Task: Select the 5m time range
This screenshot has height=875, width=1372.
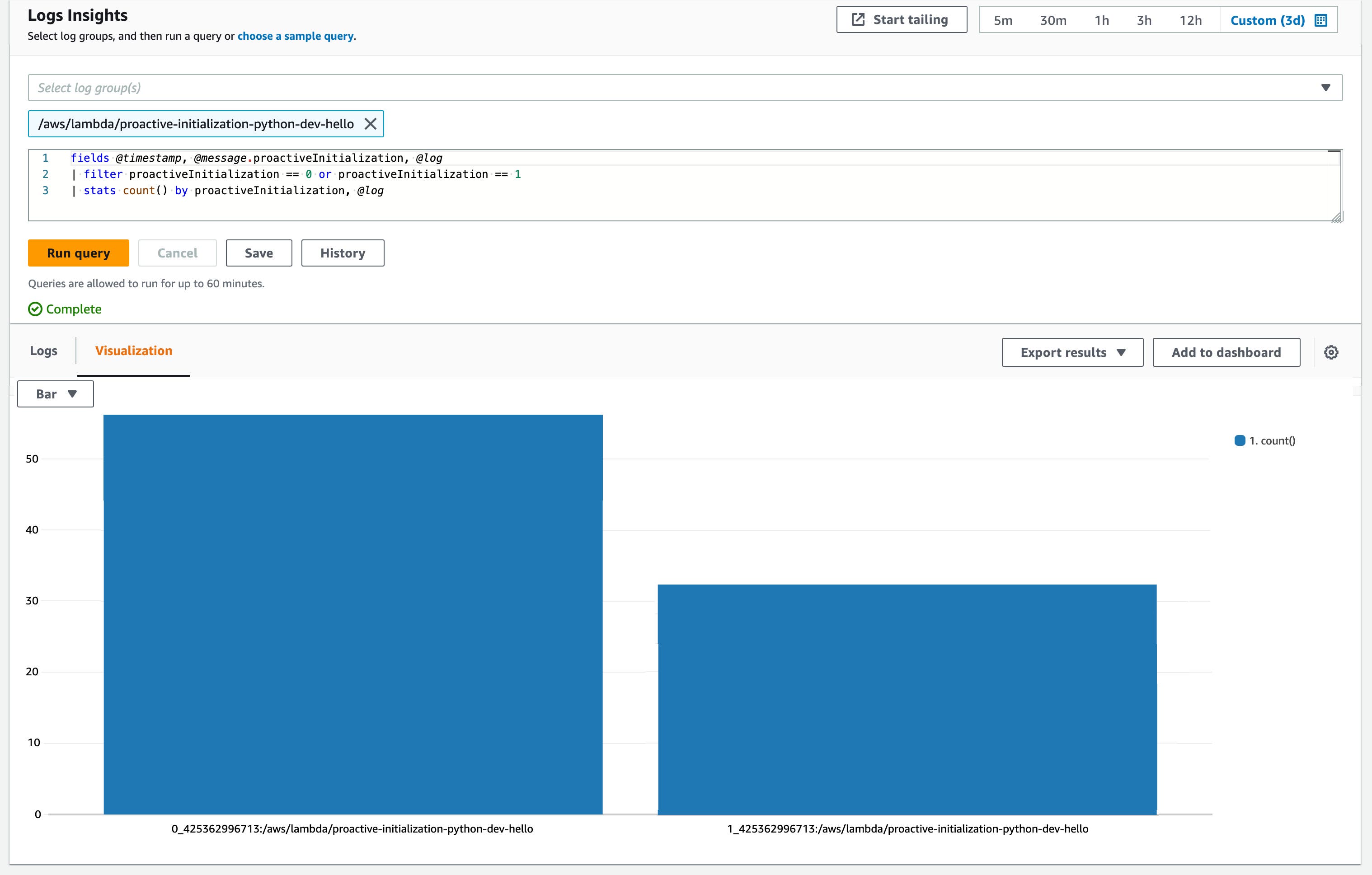Action: click(1003, 20)
